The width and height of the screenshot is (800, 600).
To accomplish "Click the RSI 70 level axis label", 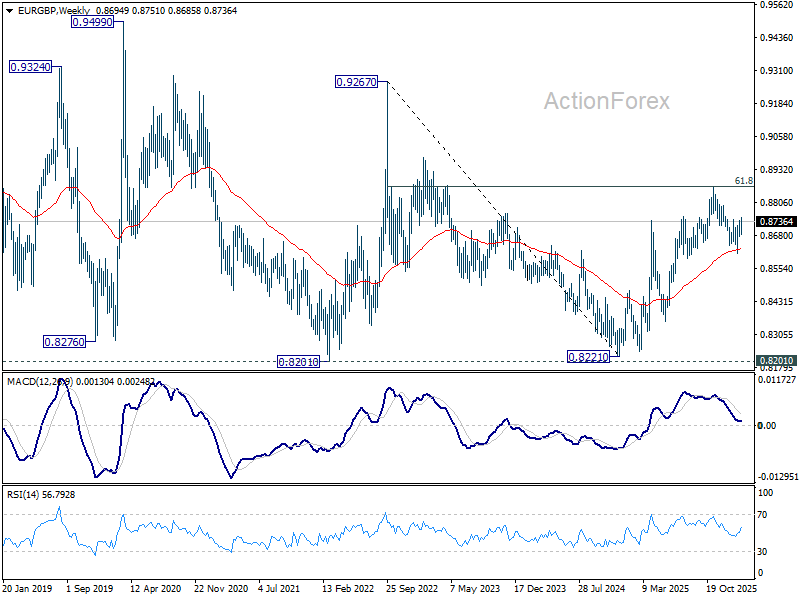I will pos(762,515).
